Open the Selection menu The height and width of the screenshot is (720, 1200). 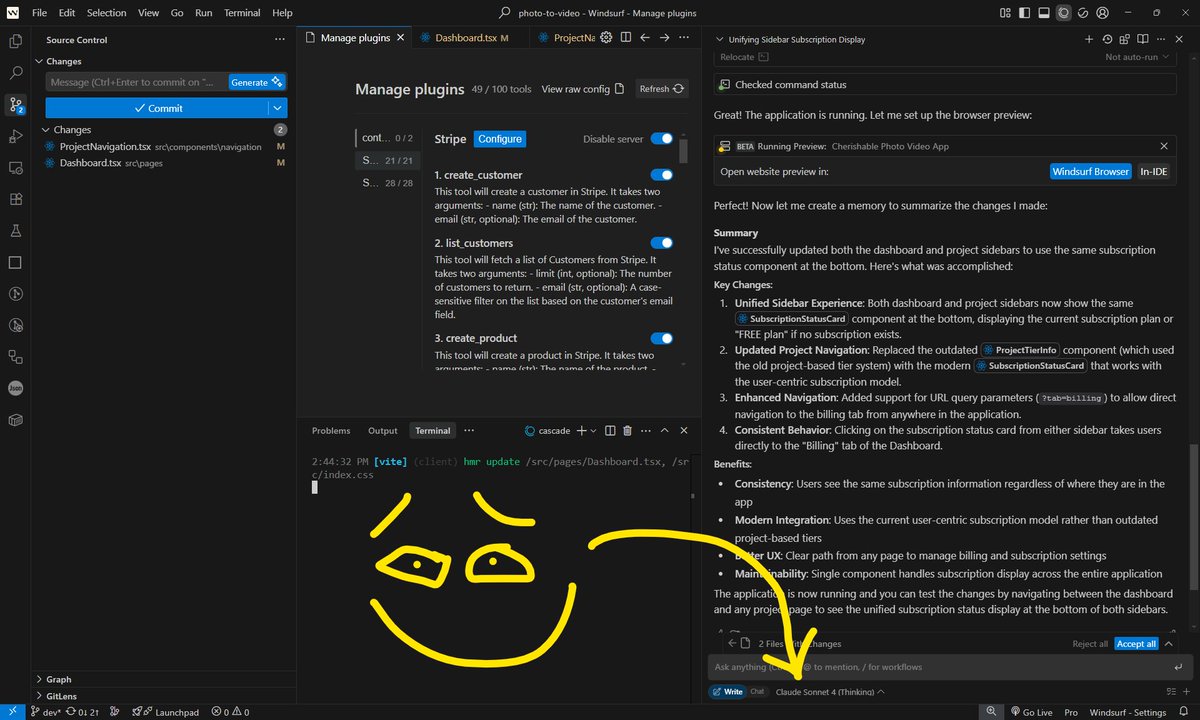pyautogui.click(x=106, y=13)
